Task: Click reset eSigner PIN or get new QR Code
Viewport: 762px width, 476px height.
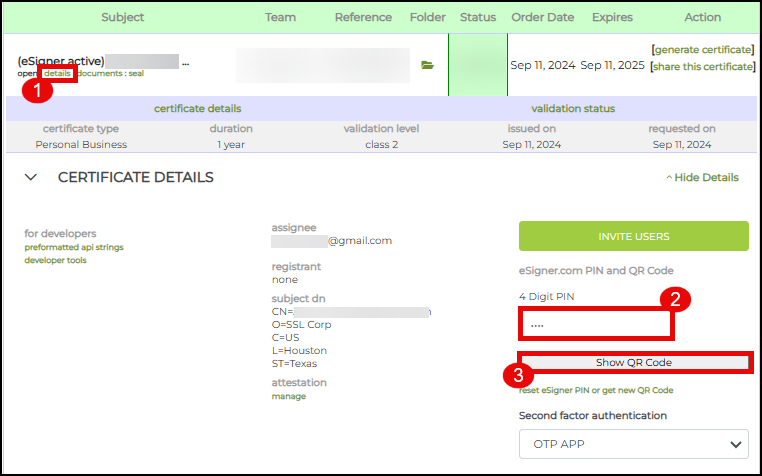Action: [x=596, y=390]
